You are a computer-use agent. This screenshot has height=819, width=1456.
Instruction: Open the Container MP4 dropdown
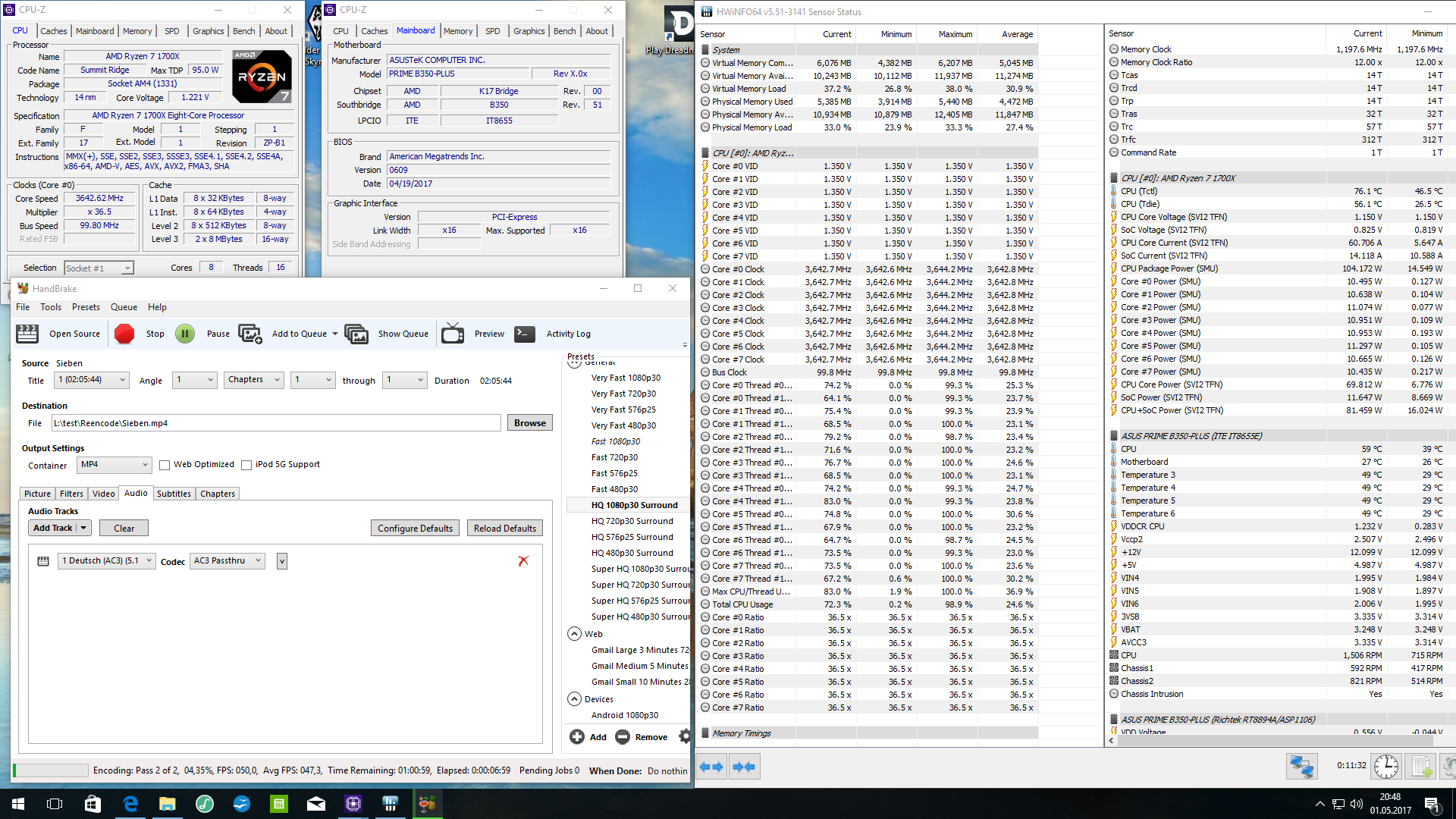[x=115, y=465]
